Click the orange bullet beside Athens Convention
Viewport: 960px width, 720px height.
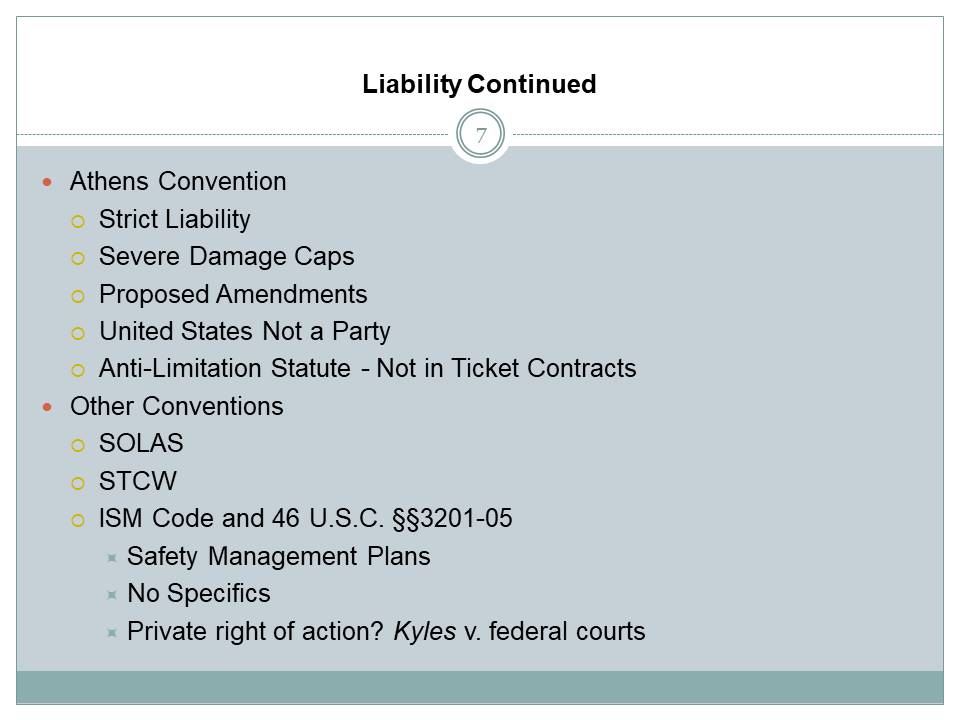[48, 182]
